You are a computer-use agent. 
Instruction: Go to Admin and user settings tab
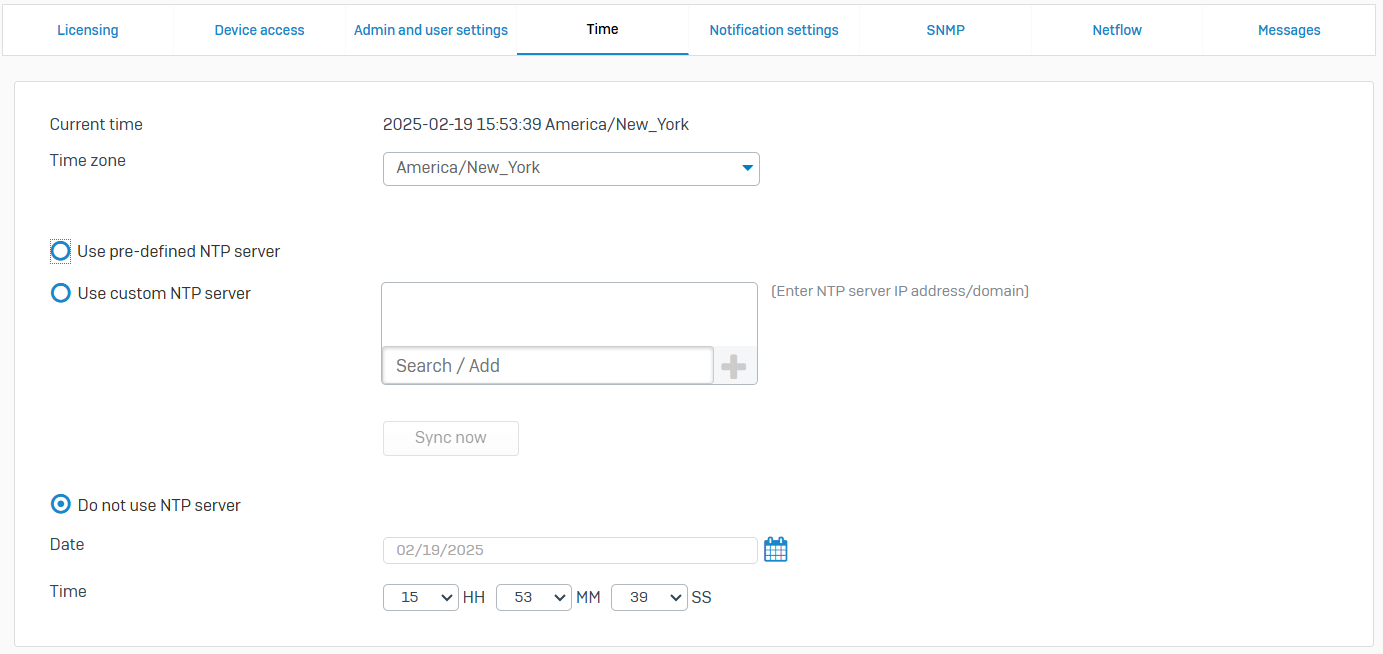(431, 31)
